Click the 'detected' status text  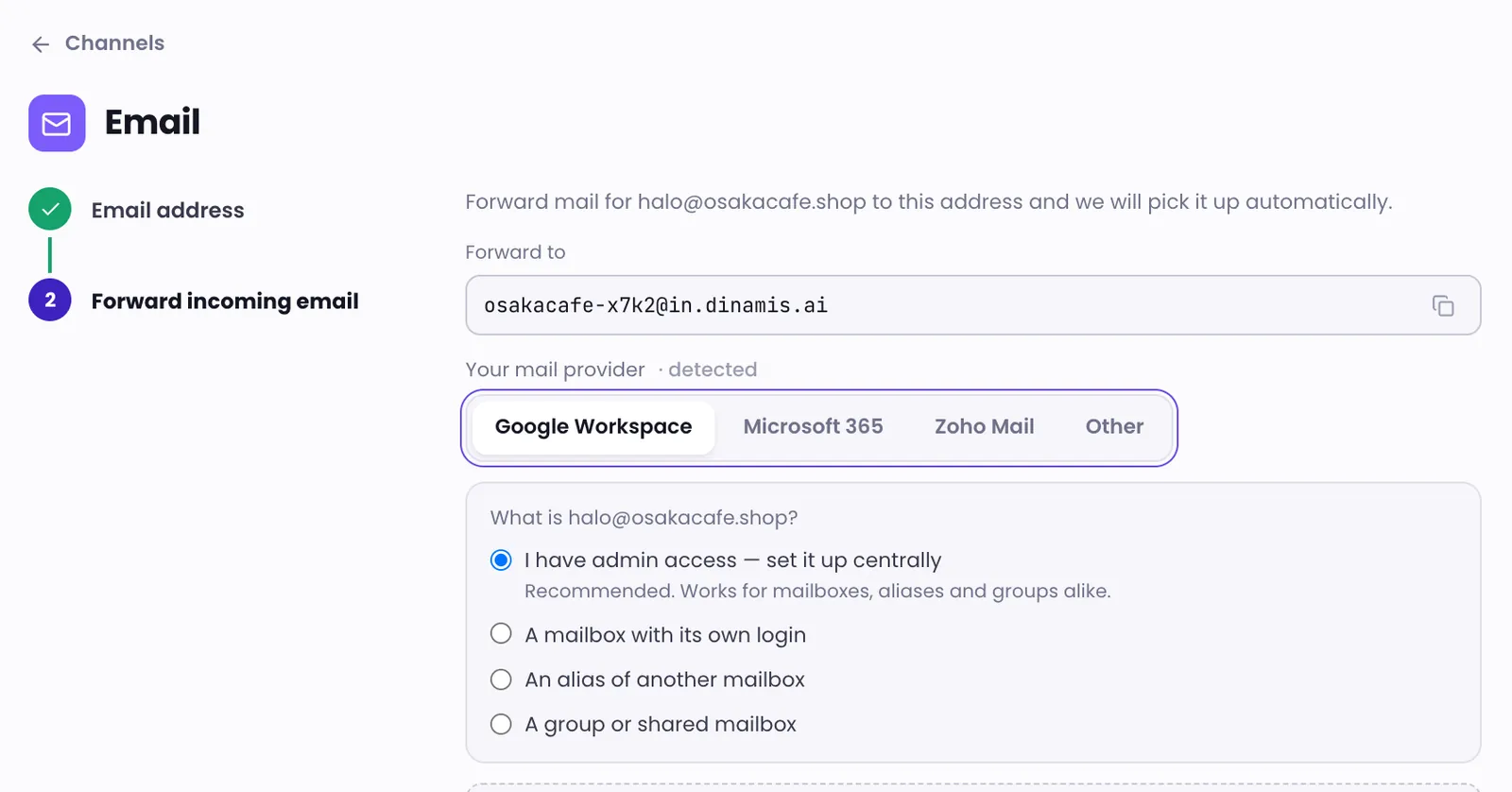(x=713, y=370)
